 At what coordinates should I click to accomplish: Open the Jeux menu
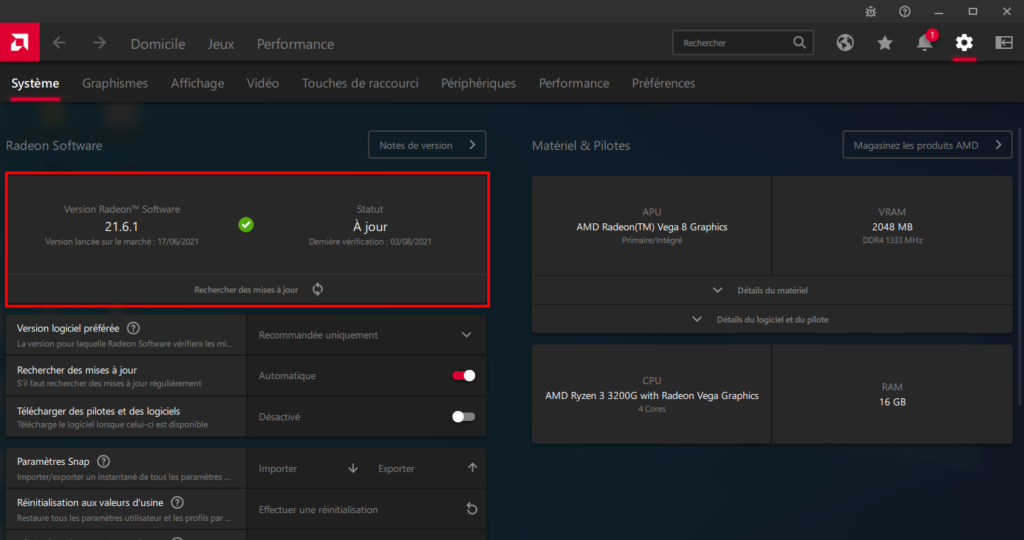221,44
